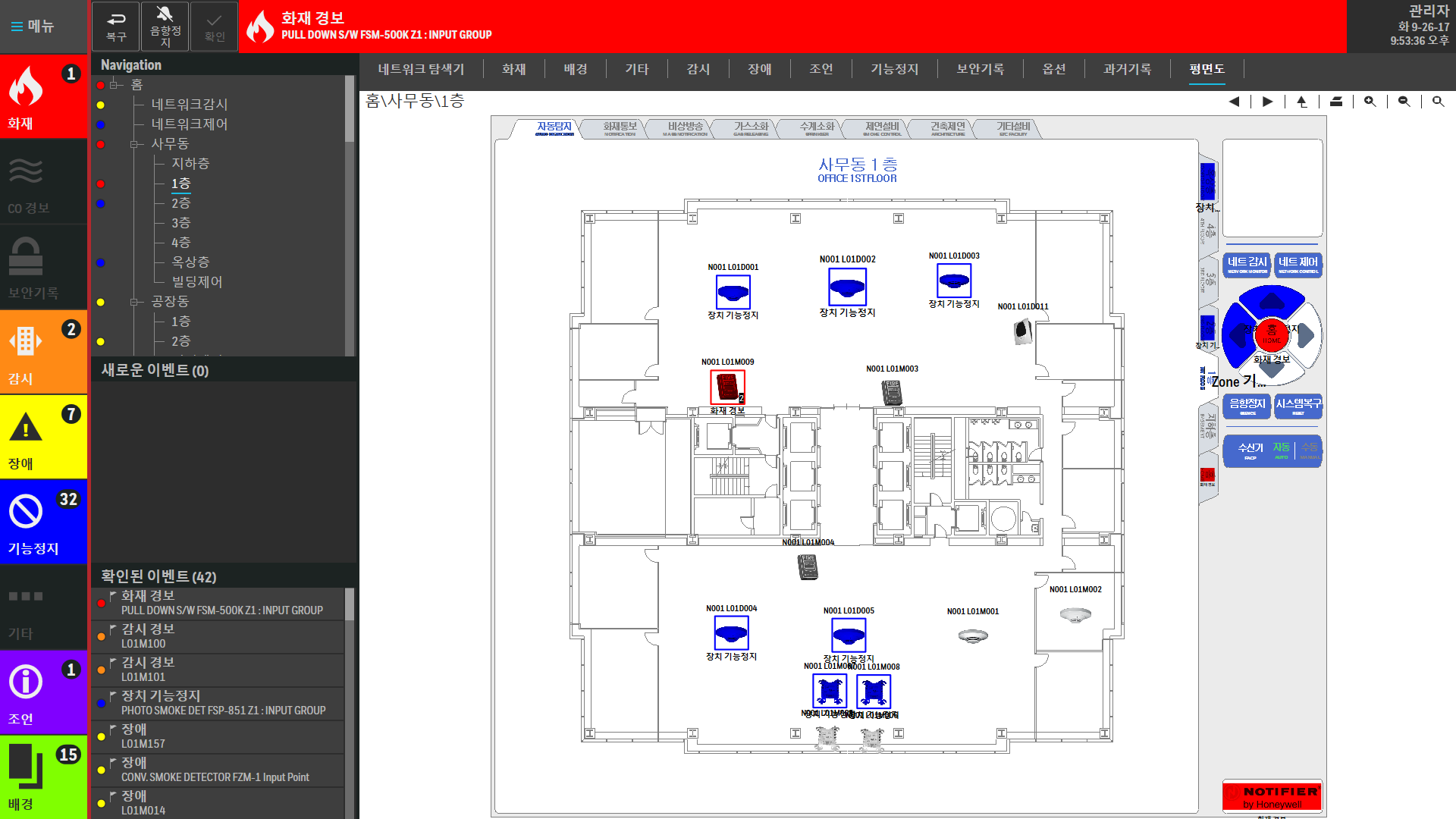This screenshot has width=1456, height=819.
Task: Click the red Home (홈) center button
Action: 1272,333
